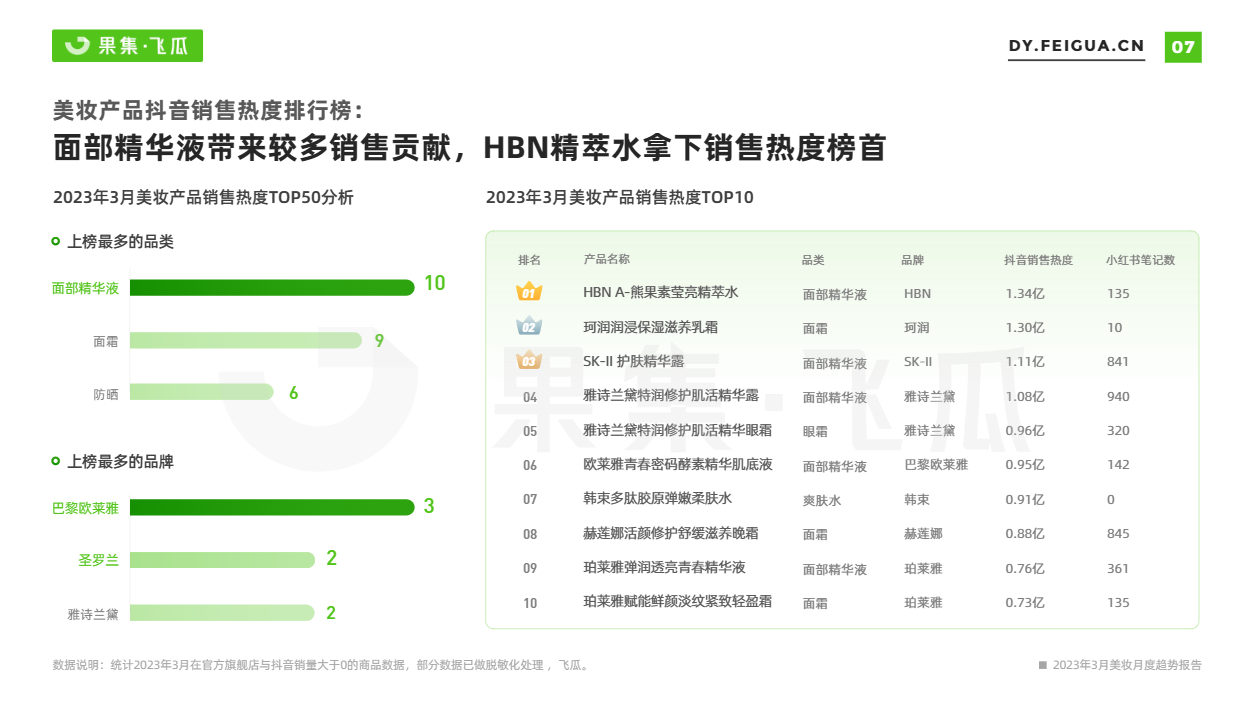Image resolution: width=1250 pixels, height=703 pixels.
Task: Click rank number 10 in the table
Action: (530, 603)
